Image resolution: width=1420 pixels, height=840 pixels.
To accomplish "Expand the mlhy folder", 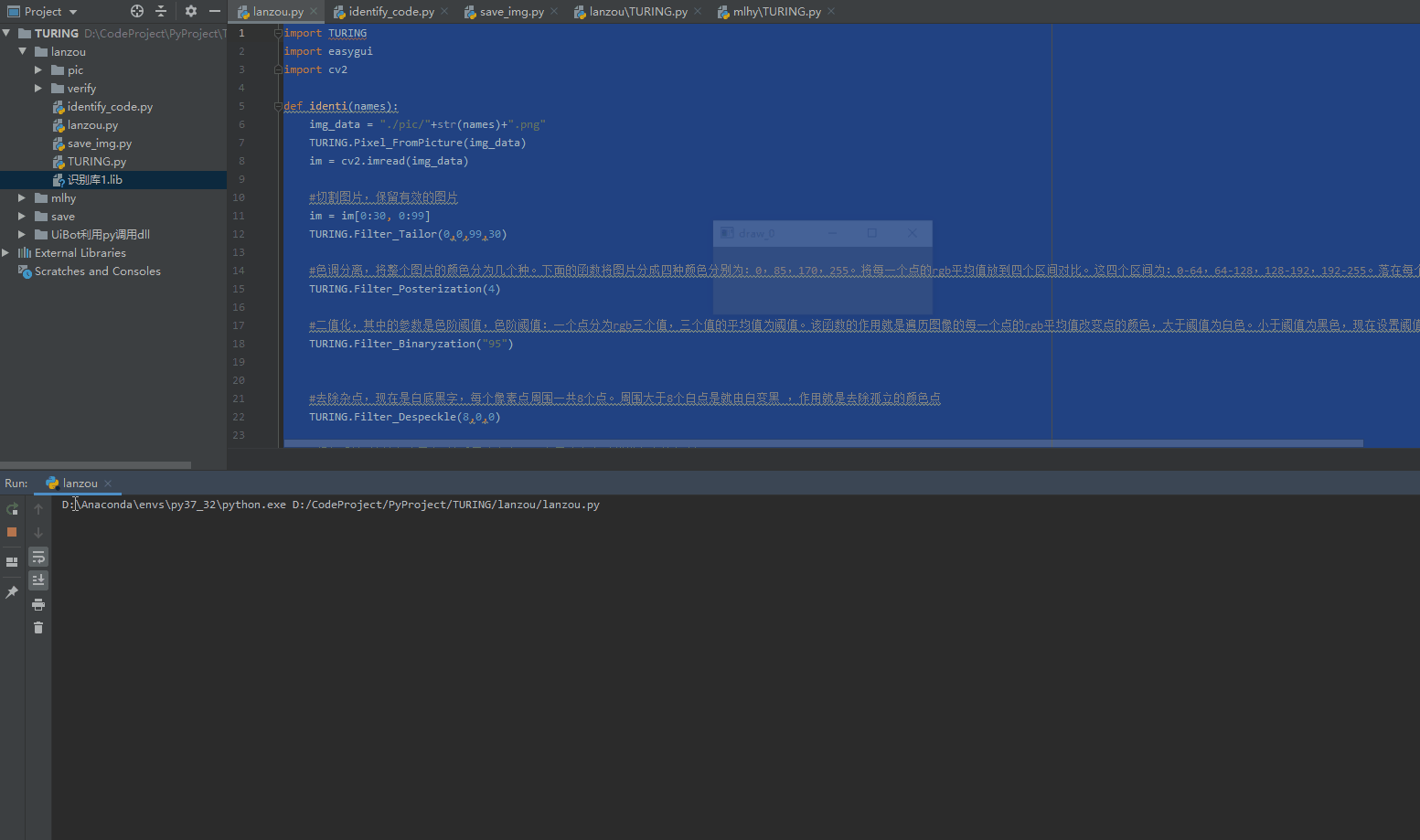I will coord(22,197).
